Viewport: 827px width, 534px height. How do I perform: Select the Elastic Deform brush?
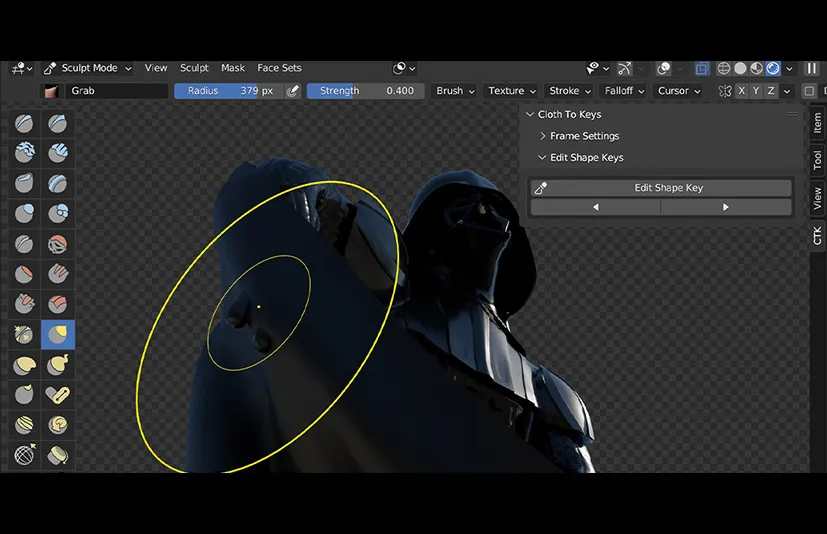[x=24, y=365]
